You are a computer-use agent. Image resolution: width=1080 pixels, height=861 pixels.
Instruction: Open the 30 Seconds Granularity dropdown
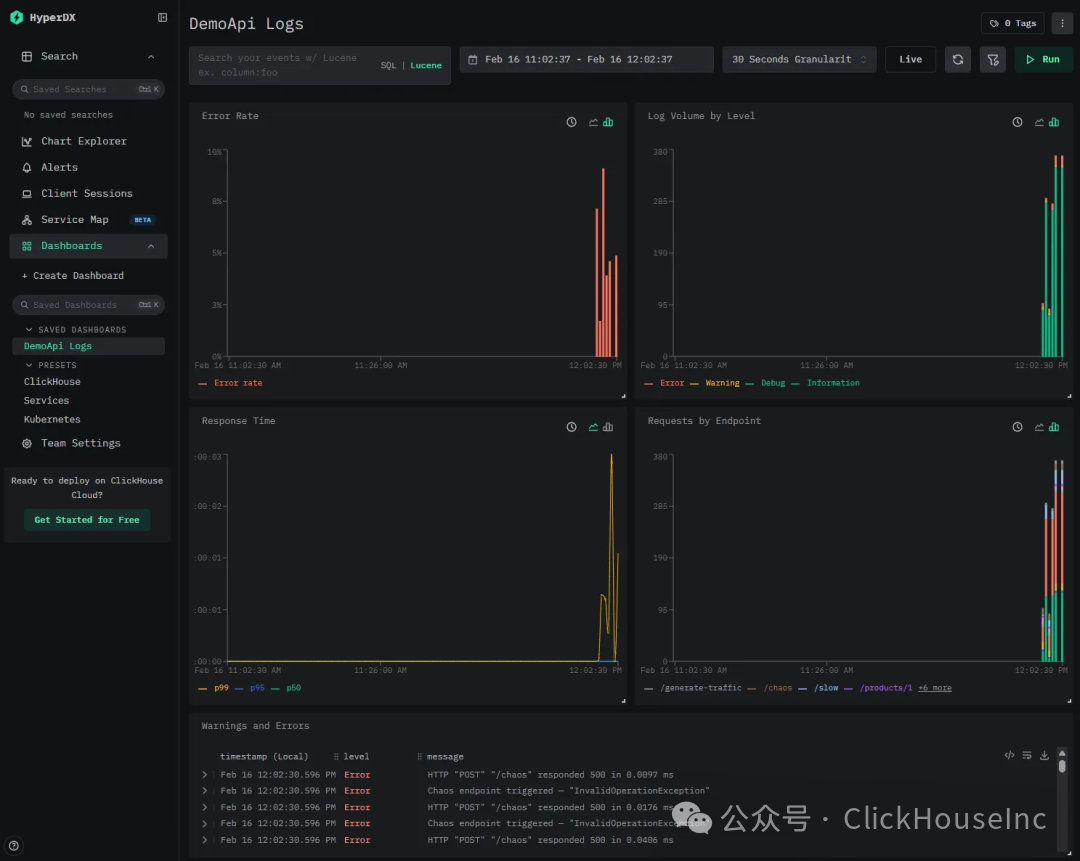click(799, 59)
